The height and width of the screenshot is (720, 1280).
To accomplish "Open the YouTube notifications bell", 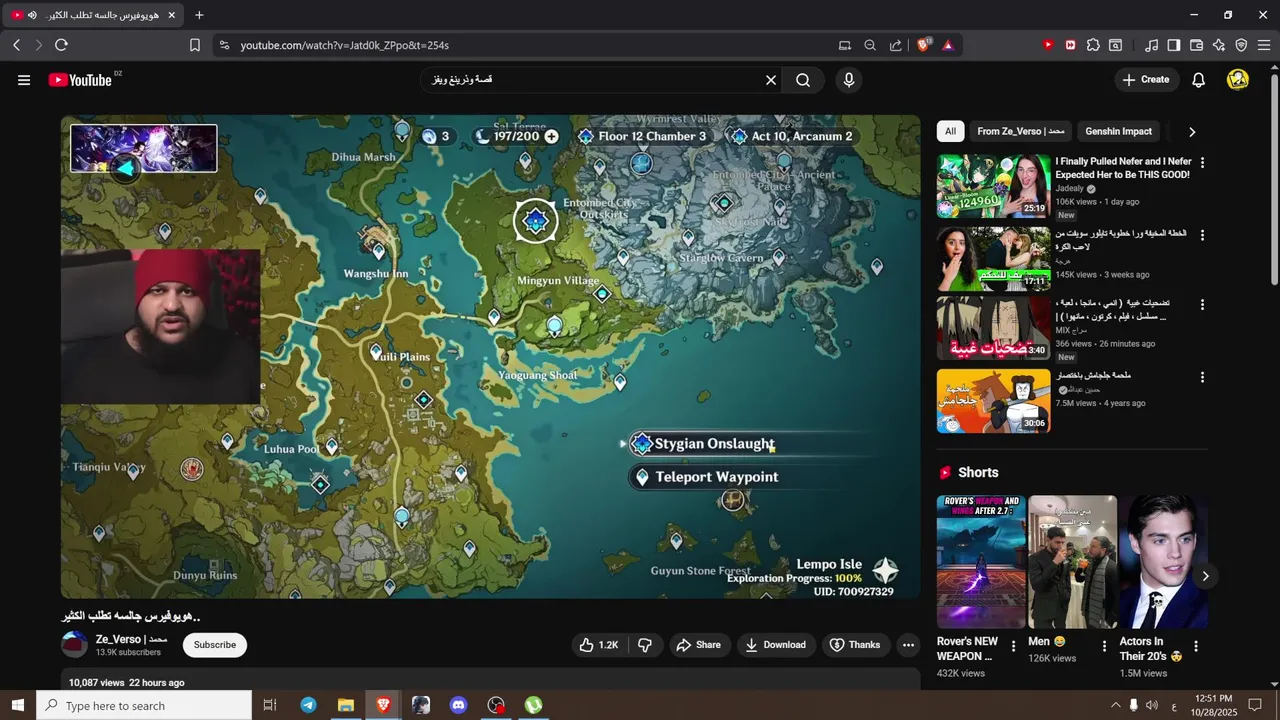I will coord(1198,80).
